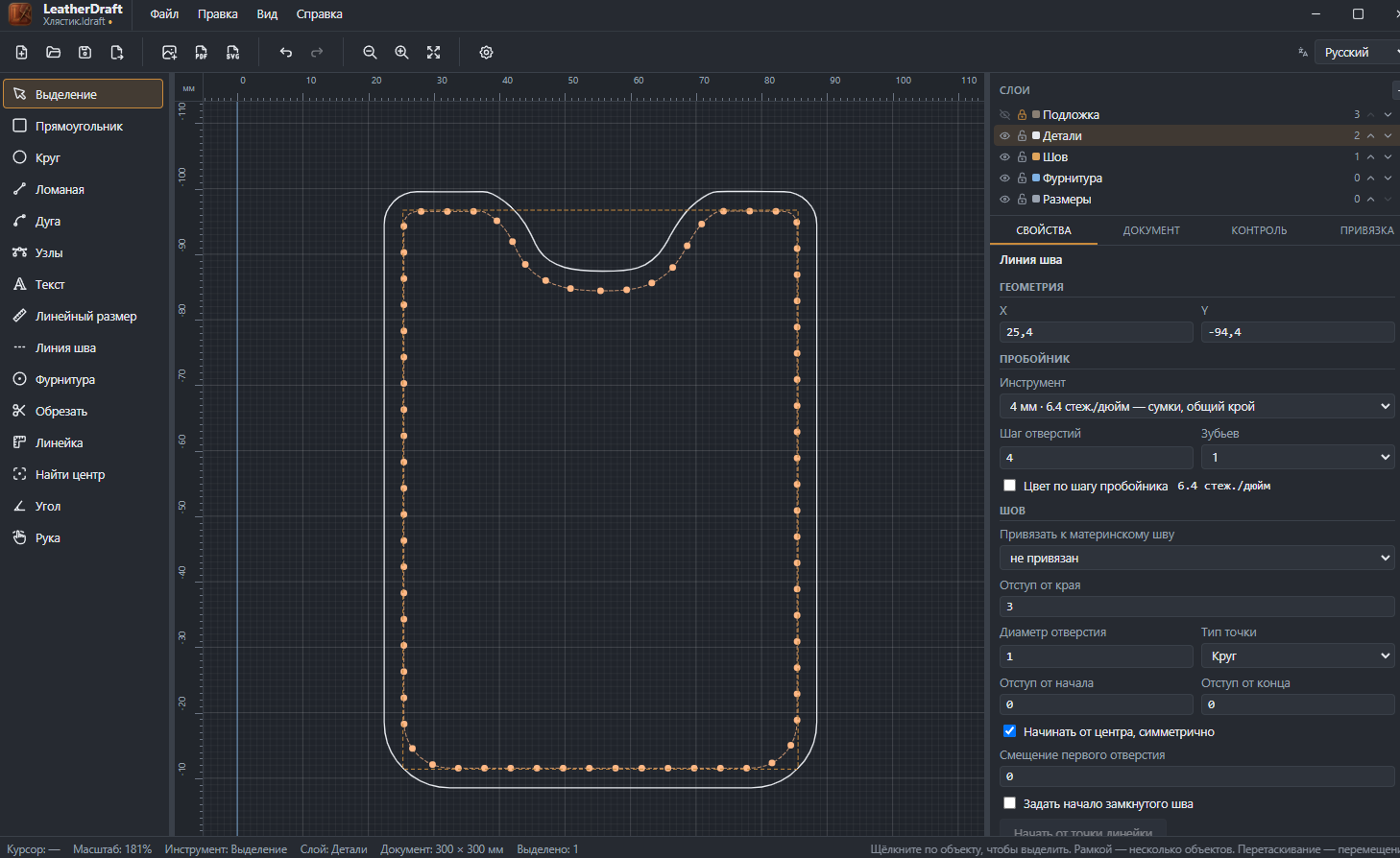The height and width of the screenshot is (858, 1400).
Task: Uncheck Начинать от центра, симметрично
Action: coord(1009,731)
